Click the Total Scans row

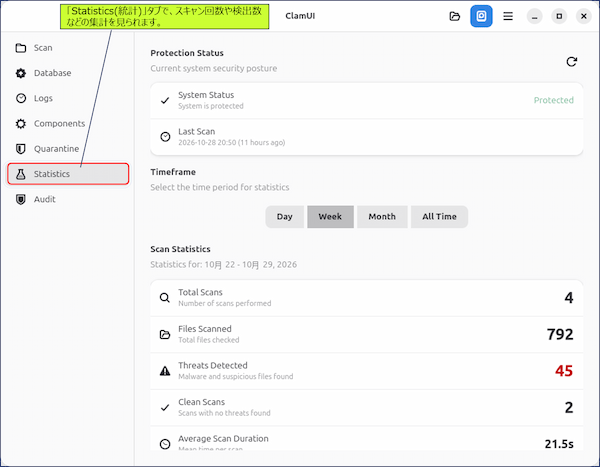[367, 298]
